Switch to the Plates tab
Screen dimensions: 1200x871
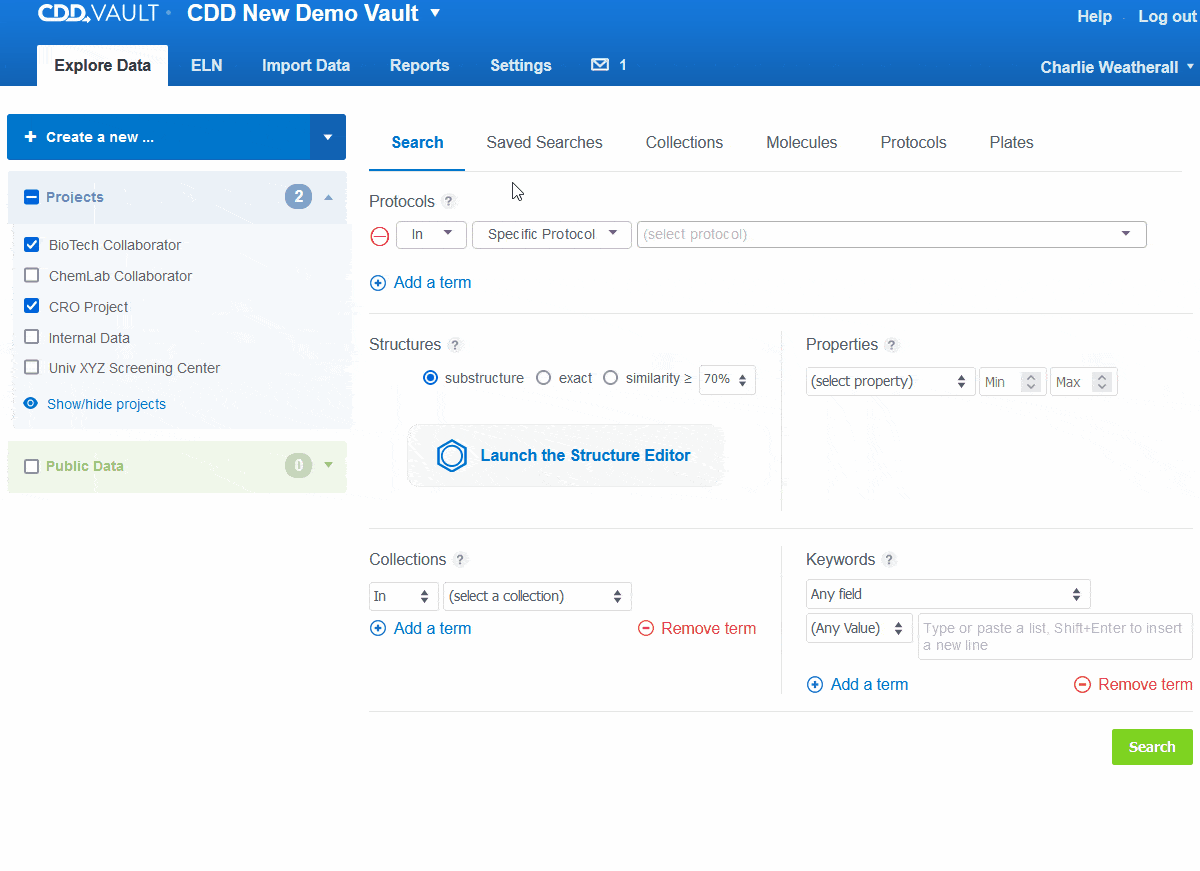[1012, 143]
